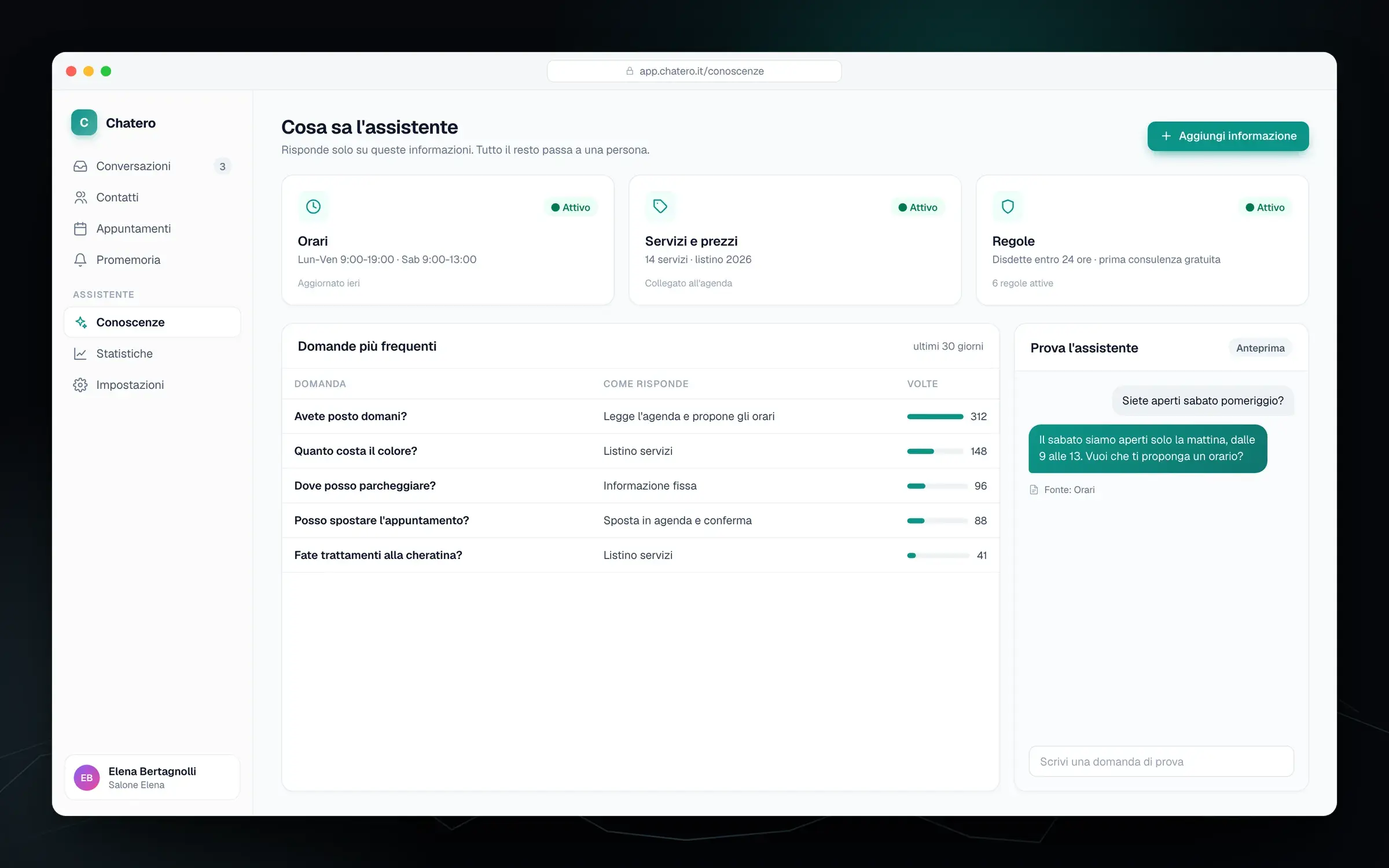Click 14 servizi · listino 2026 text
The width and height of the screenshot is (1389, 868).
click(x=698, y=260)
